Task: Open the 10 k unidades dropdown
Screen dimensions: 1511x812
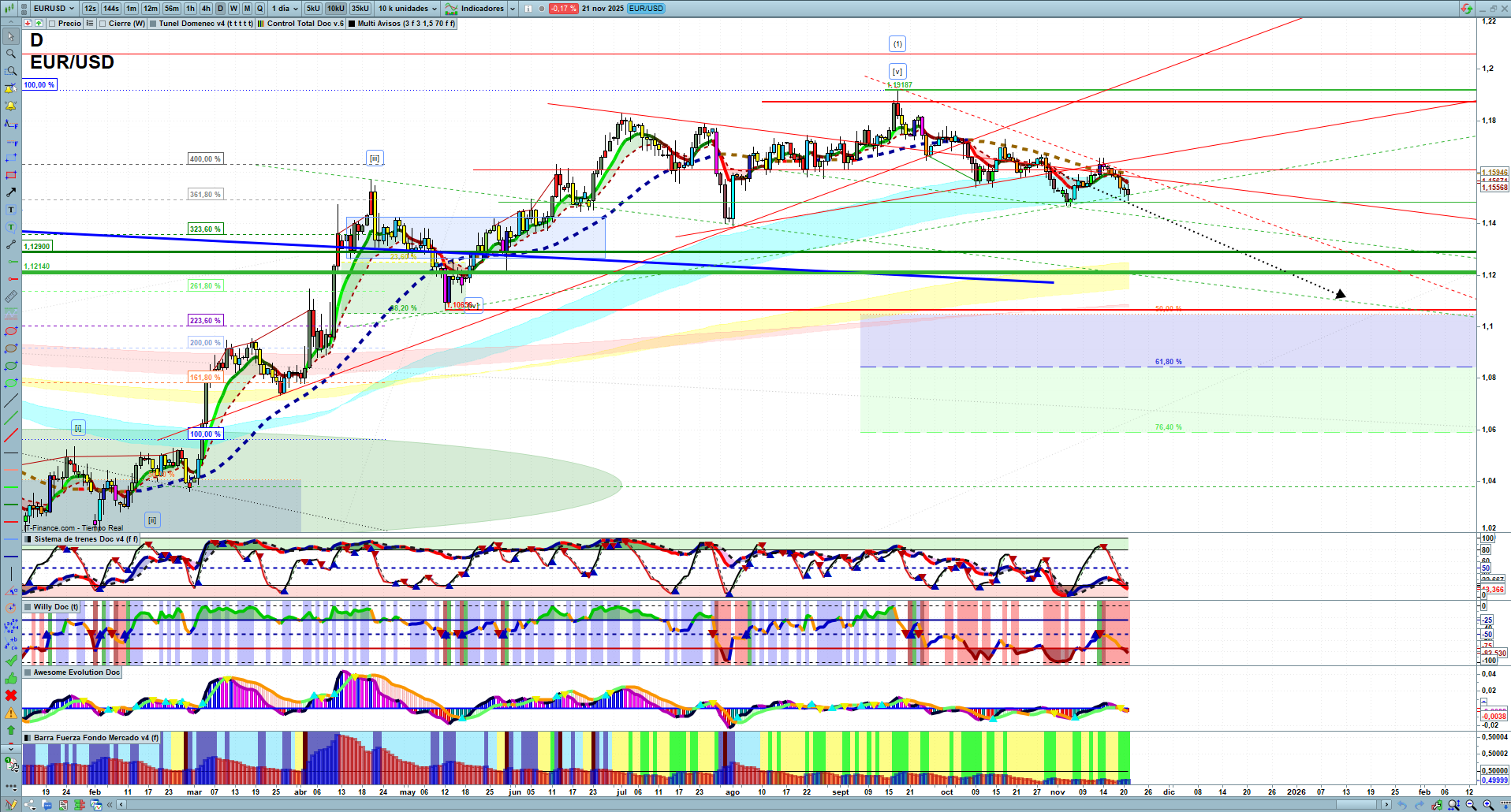Action: 407,9
